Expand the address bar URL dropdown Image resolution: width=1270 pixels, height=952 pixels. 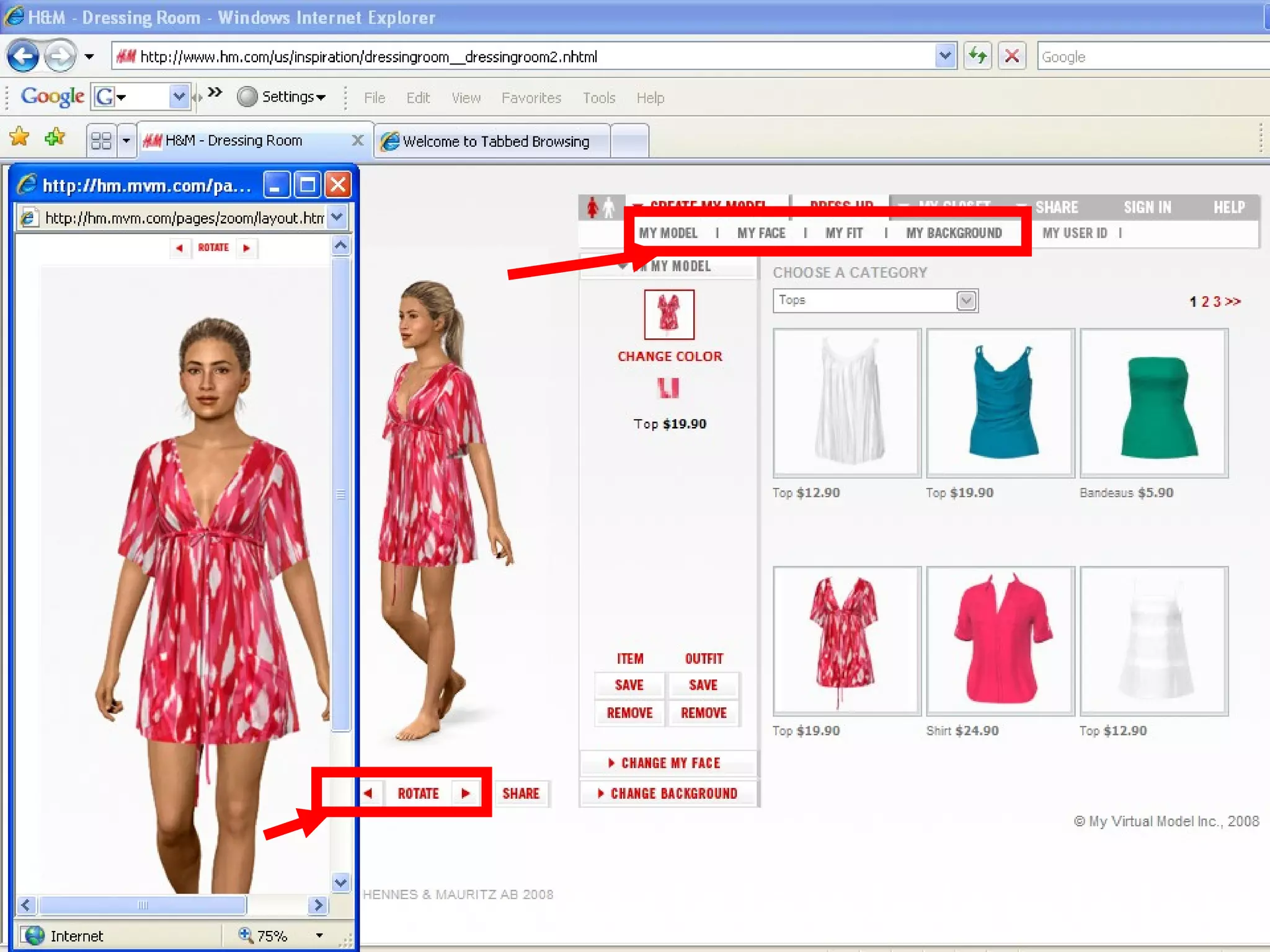pyautogui.click(x=944, y=56)
